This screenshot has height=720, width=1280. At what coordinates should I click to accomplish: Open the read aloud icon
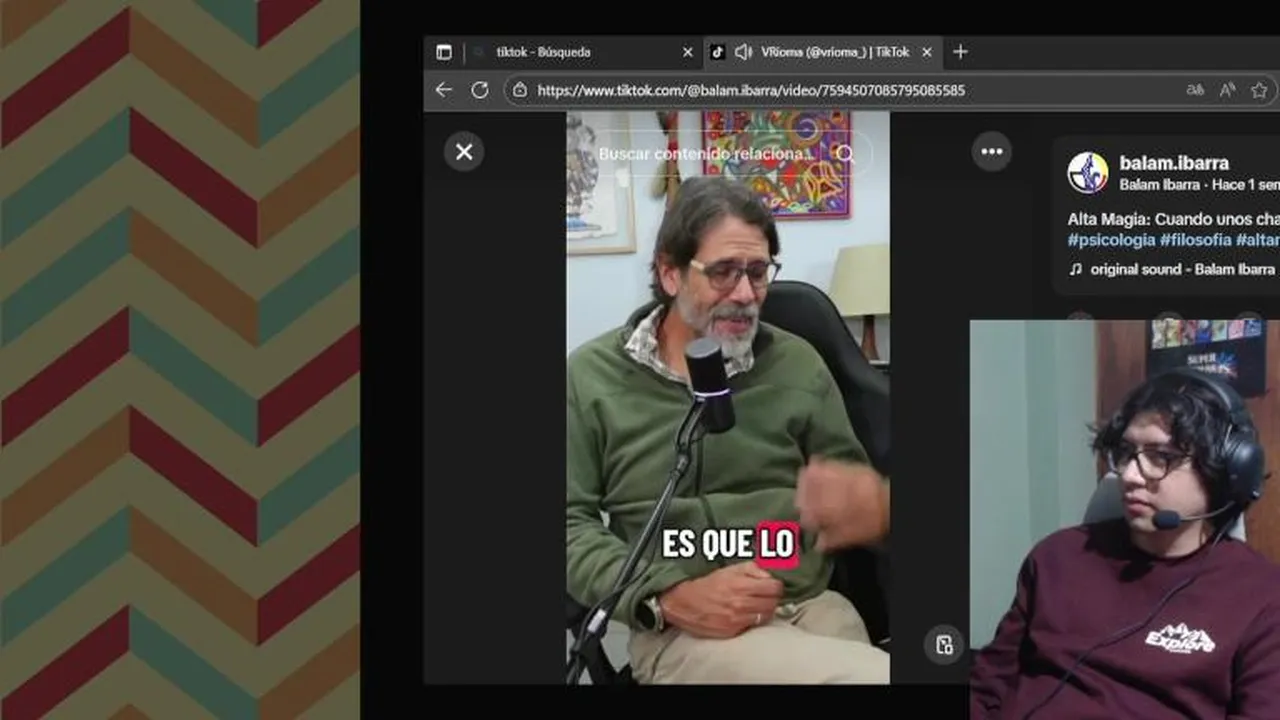coord(1227,90)
